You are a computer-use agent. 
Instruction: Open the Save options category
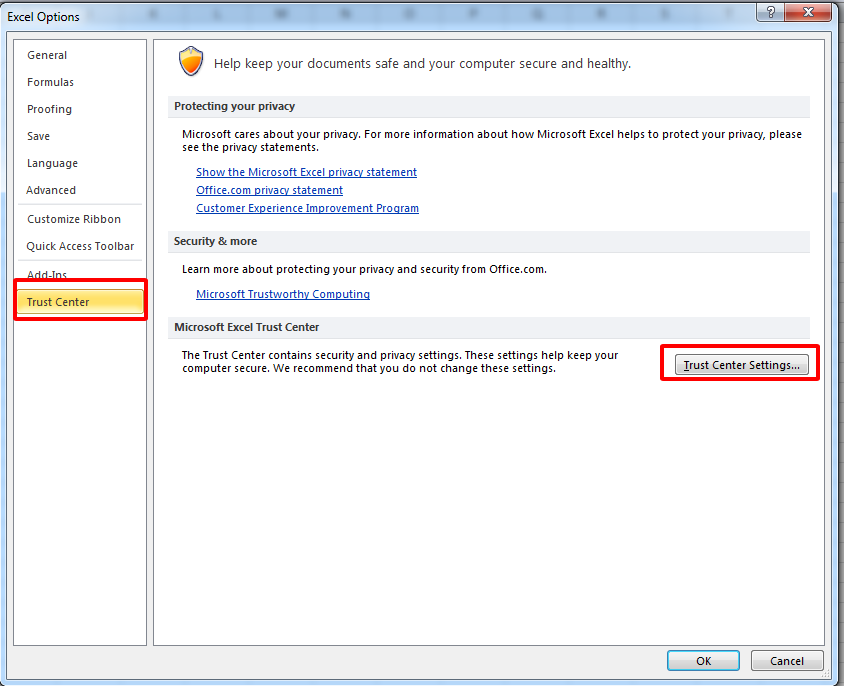(x=38, y=136)
